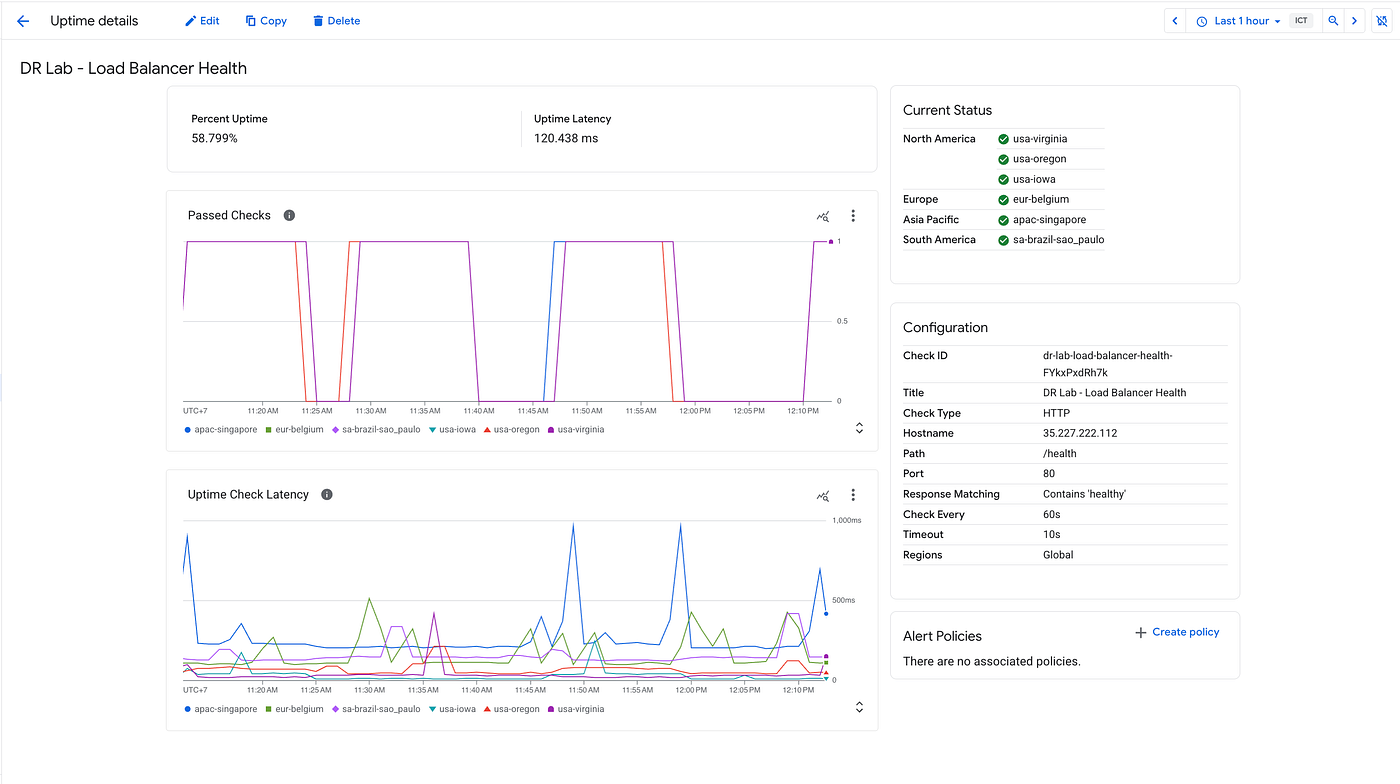Toggle eur-belgium in Latency chart legend
This screenshot has height=784, width=1400.
click(294, 709)
